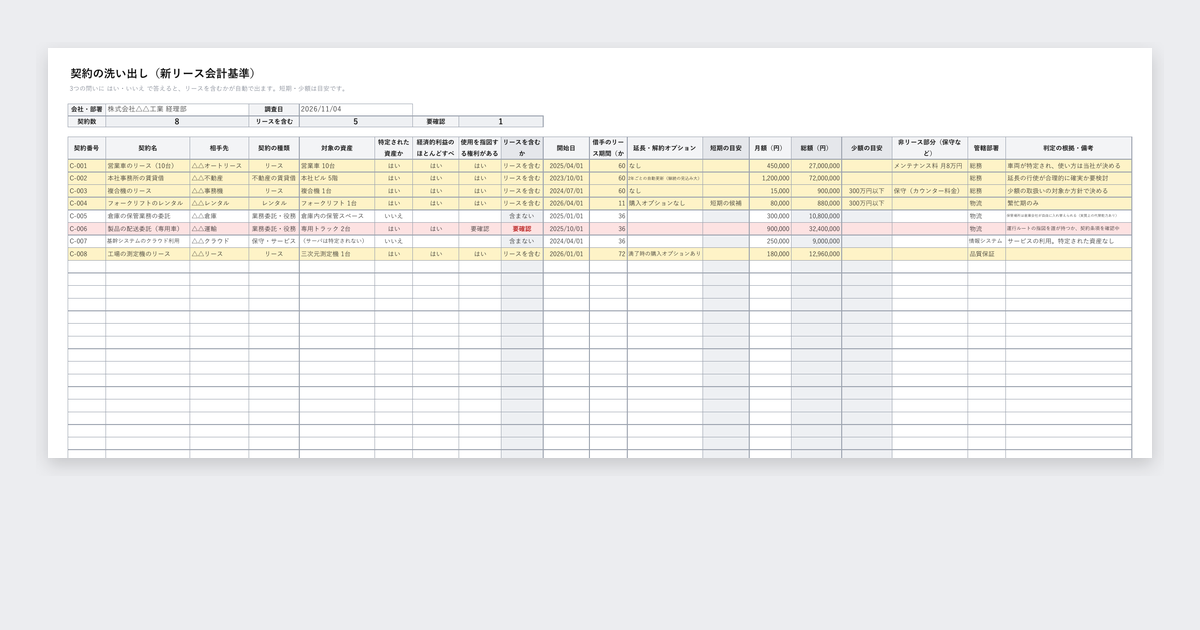Screen dimensions: 1200x630
Task: Click the red 要確認 result in row C-006
Action: click(x=522, y=229)
